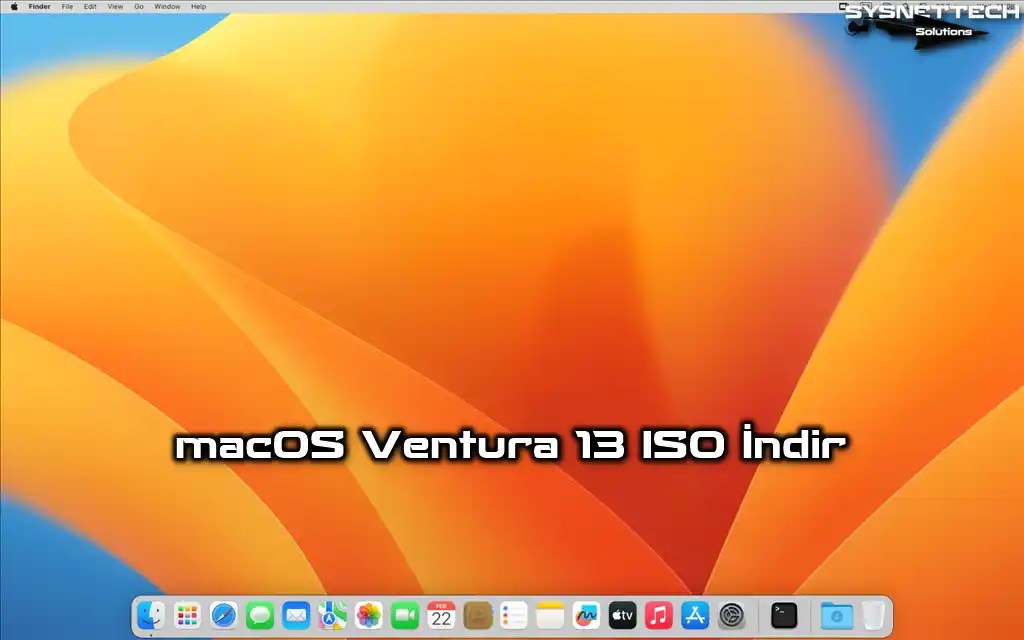1024x640 pixels.
Task: Open the Notes app
Action: click(x=550, y=615)
